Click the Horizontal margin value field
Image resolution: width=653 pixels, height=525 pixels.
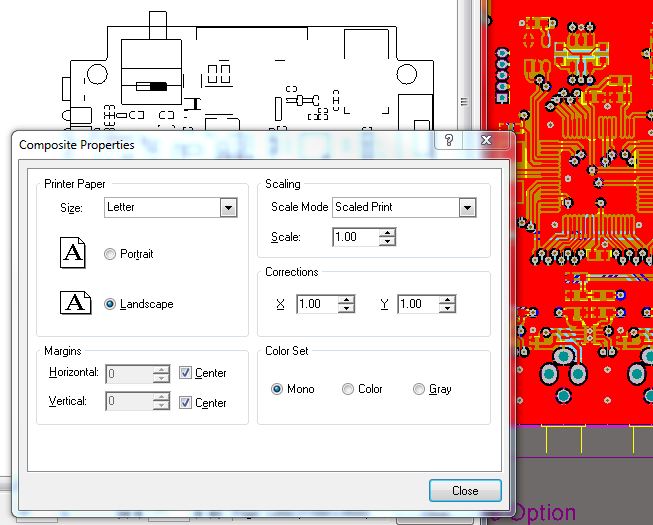point(130,374)
